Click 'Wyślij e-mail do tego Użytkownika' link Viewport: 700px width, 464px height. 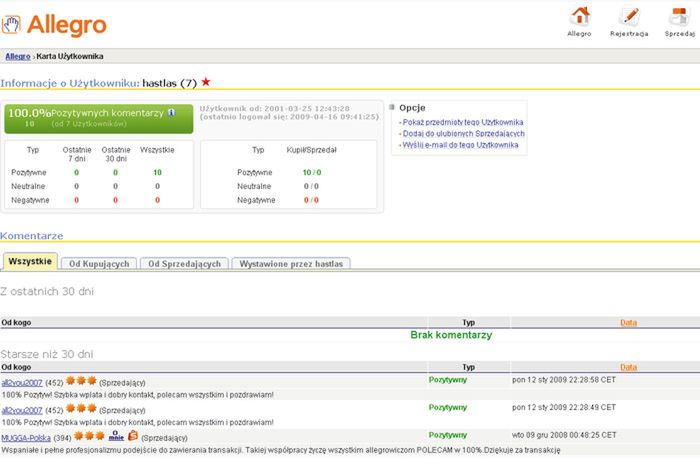click(460, 145)
